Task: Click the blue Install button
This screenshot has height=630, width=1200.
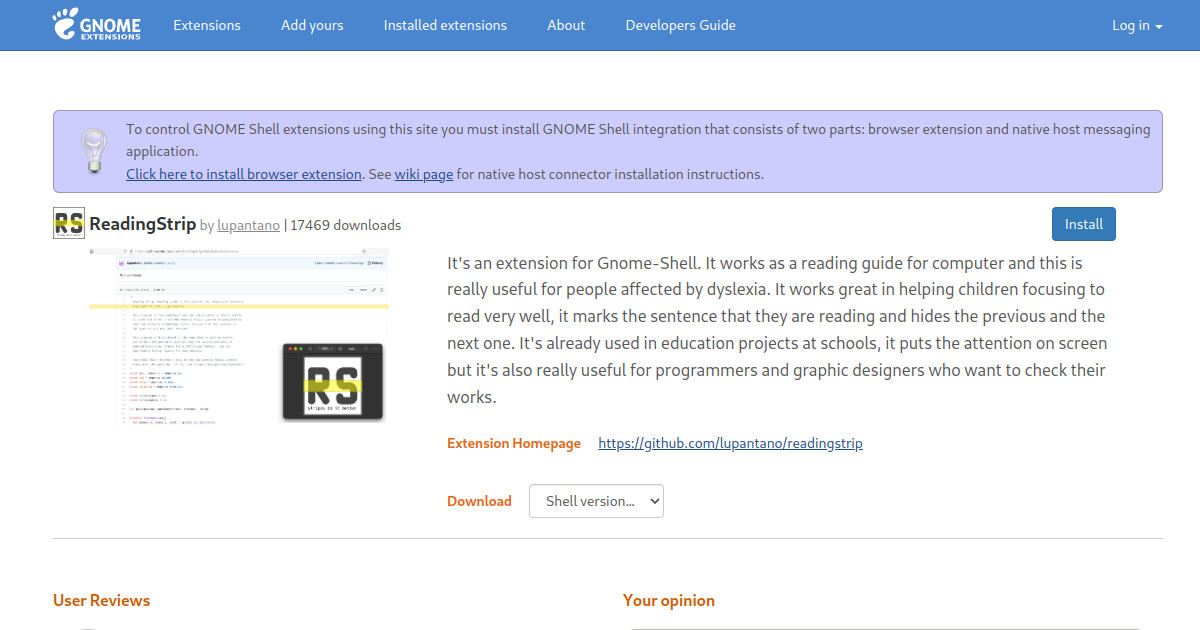Action: pyautogui.click(x=1084, y=224)
